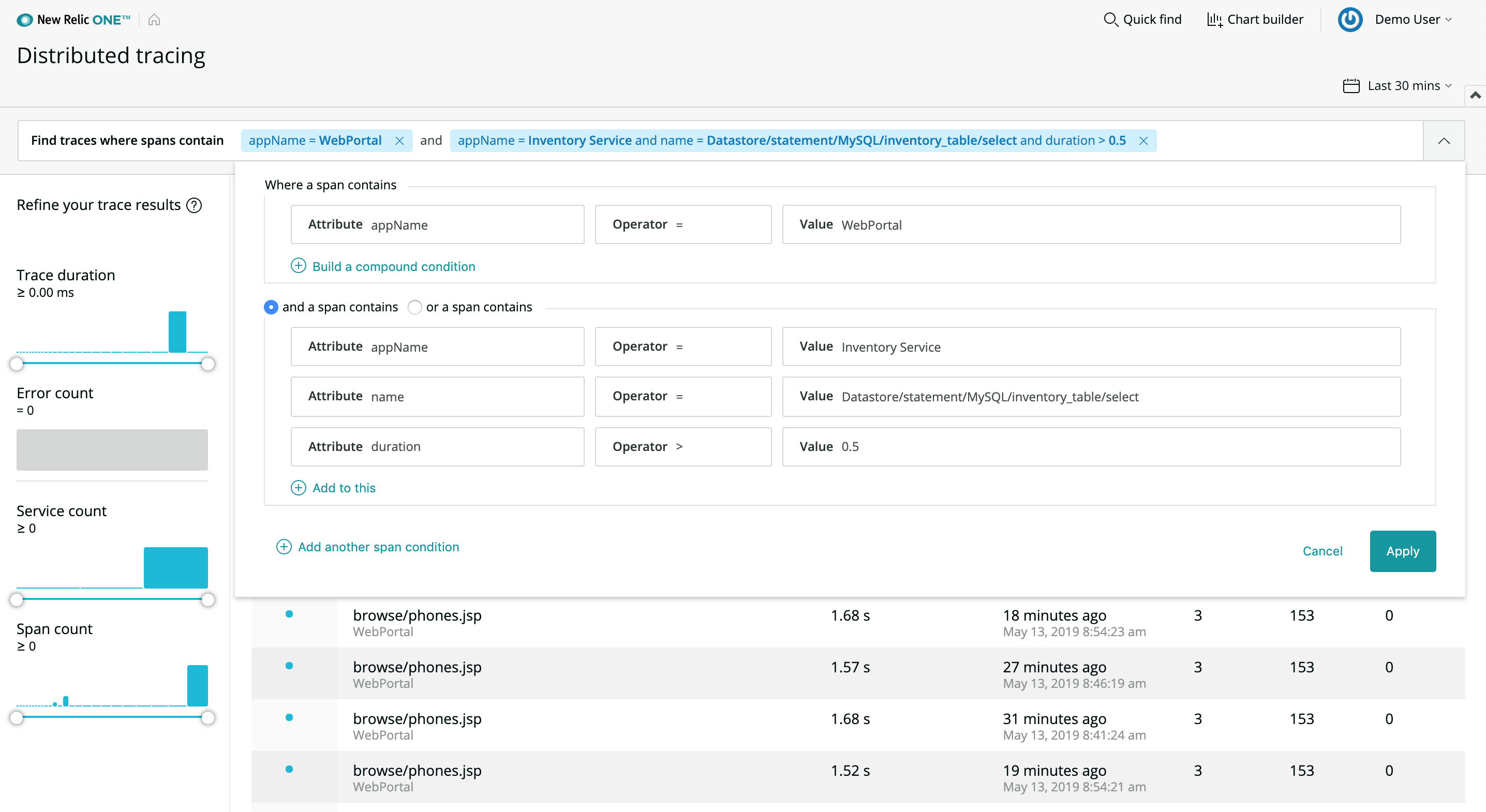Click the New Relic ONE logo
Image resolution: width=1486 pixels, height=812 pixels.
73,20
